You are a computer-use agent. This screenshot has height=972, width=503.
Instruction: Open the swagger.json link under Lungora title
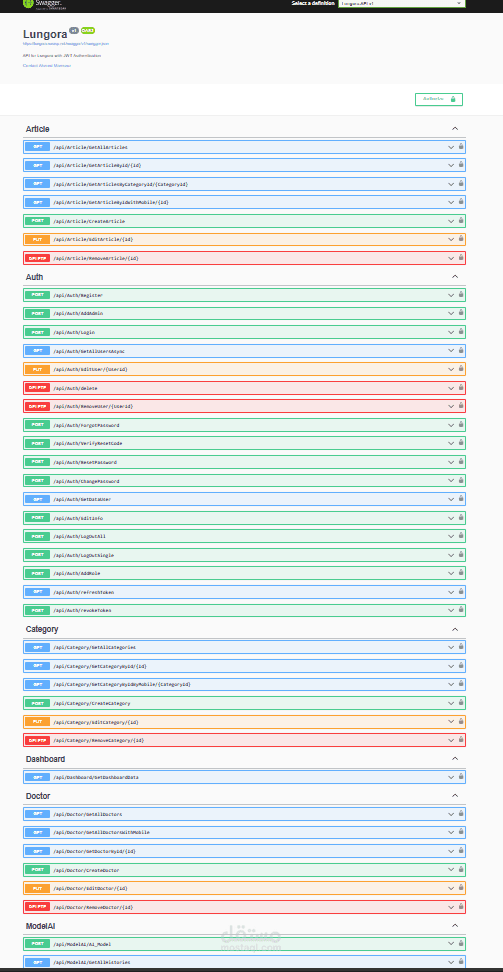(66, 44)
